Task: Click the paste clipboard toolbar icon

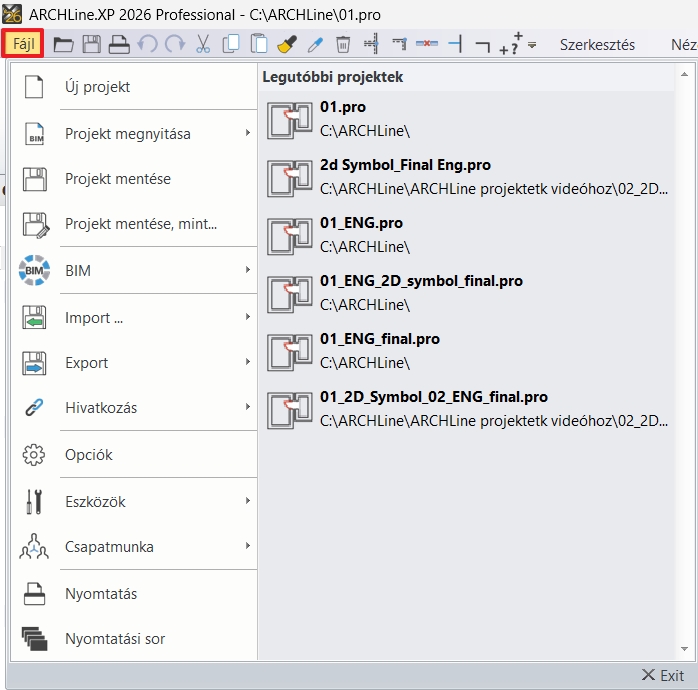Action: pos(259,45)
